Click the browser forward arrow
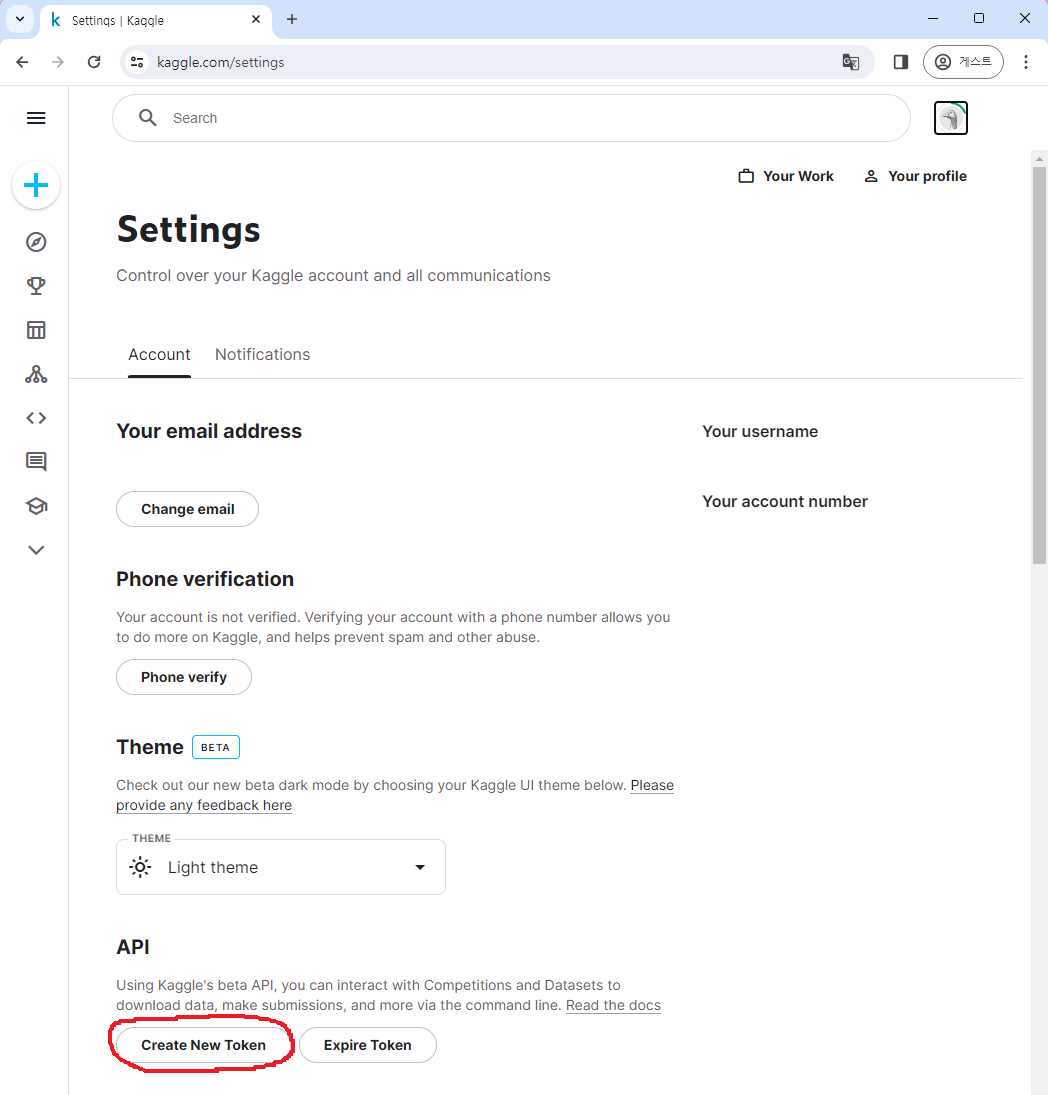Viewport: 1048px width, 1095px height. click(58, 62)
